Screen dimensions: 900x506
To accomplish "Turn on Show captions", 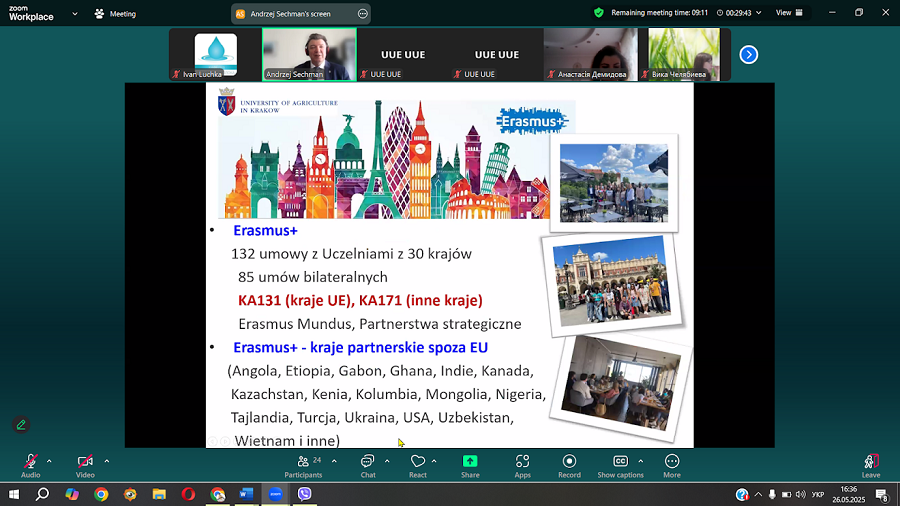I will pos(620,465).
